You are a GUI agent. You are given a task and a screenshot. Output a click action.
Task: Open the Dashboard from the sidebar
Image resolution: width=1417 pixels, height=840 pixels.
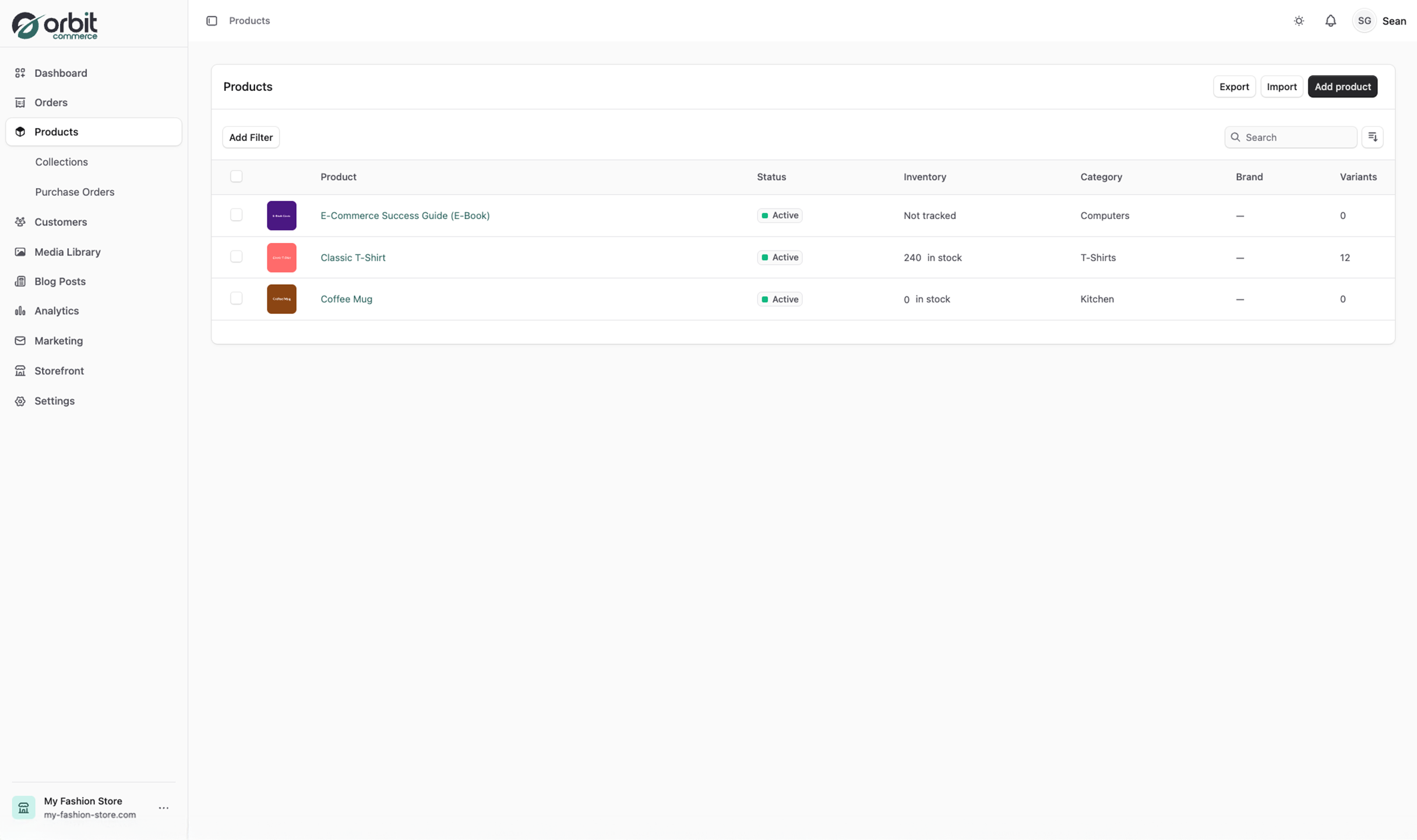(x=61, y=73)
